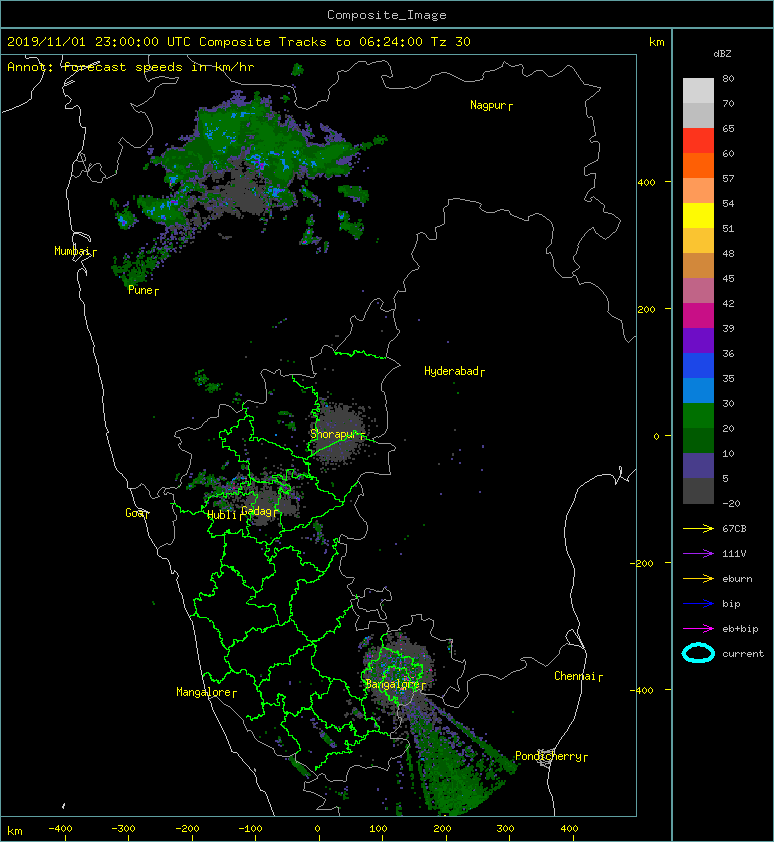Click the magenta eb+bip arrow legend icon
The image size is (774, 842).
coord(698,628)
